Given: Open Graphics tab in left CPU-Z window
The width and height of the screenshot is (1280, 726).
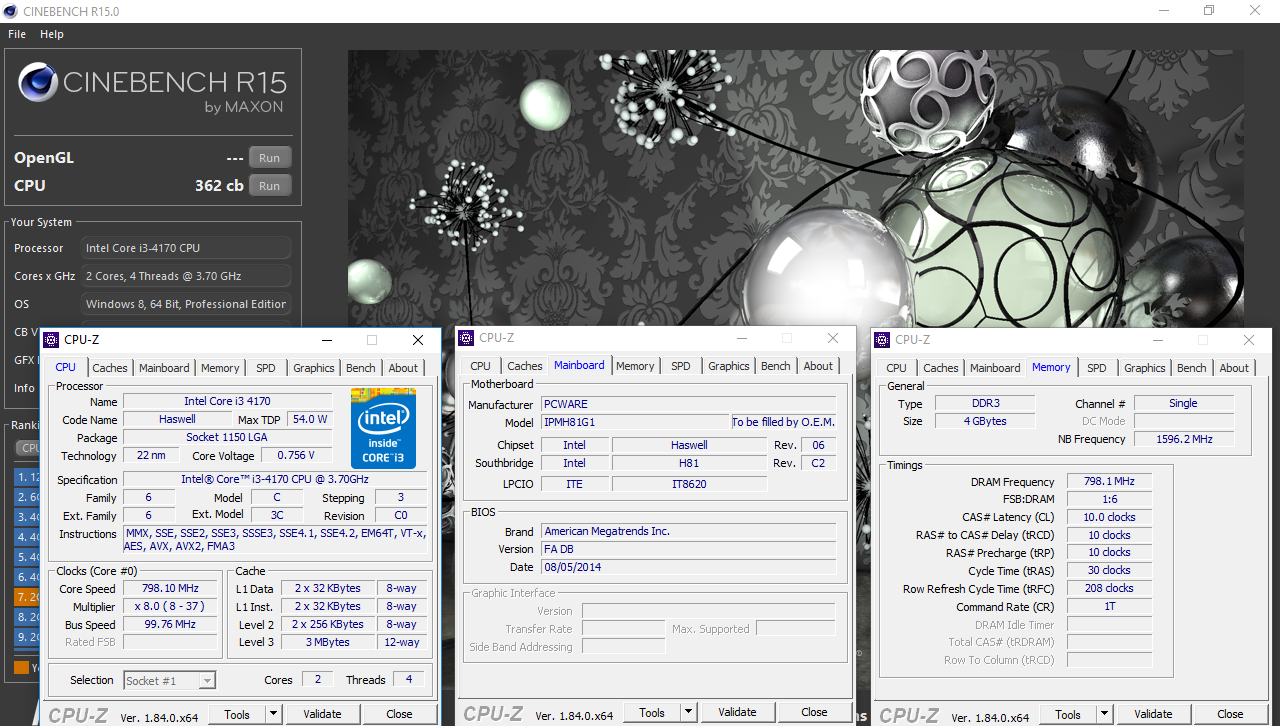Looking at the screenshot, I should click(314, 368).
